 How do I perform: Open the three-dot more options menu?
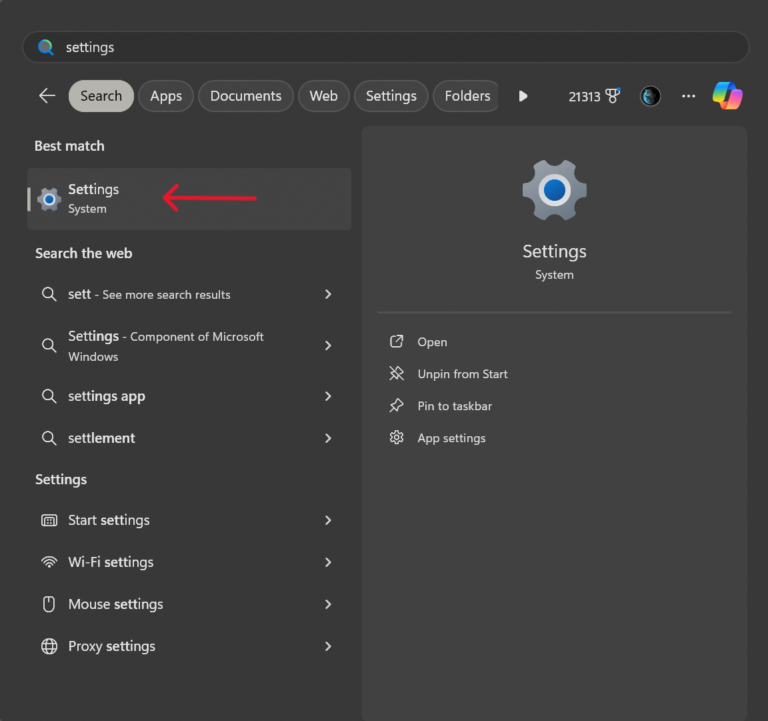coord(688,96)
